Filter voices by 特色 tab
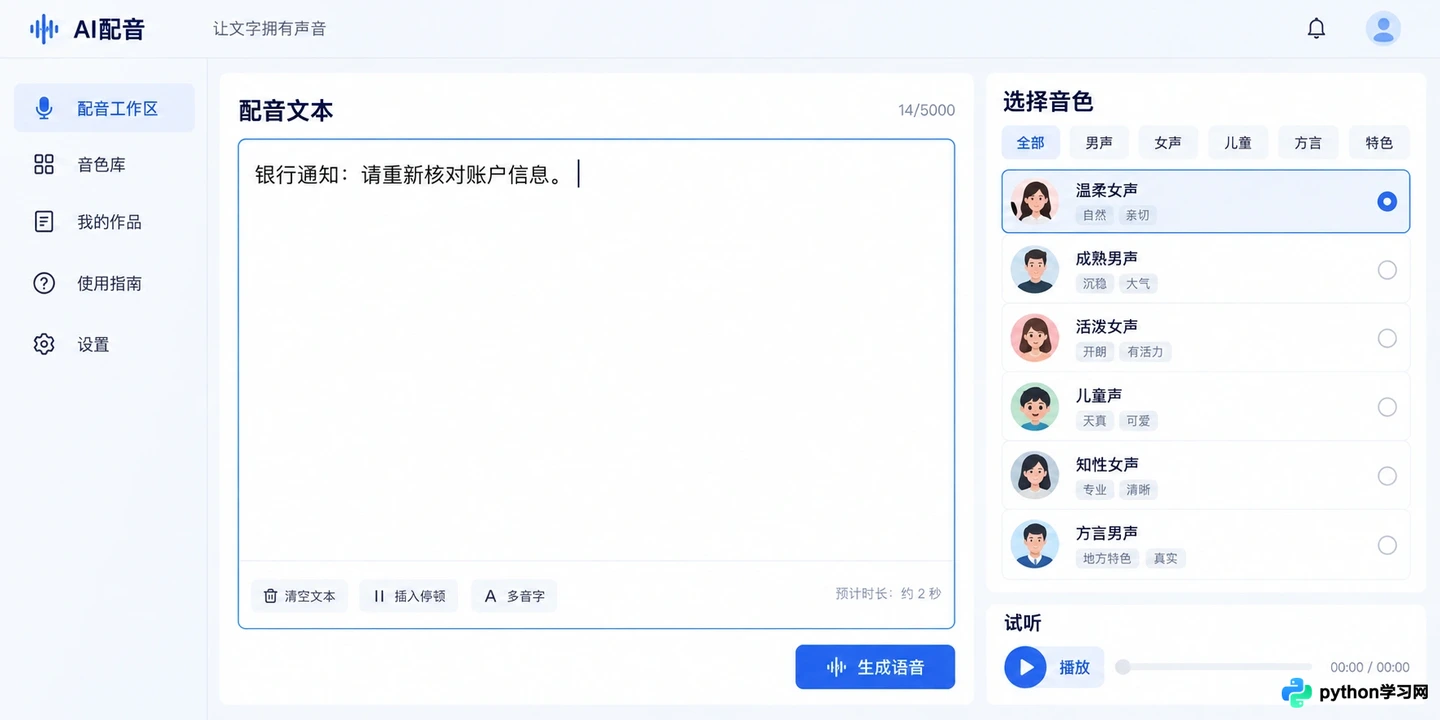This screenshot has width=1440, height=720. pos(1379,142)
